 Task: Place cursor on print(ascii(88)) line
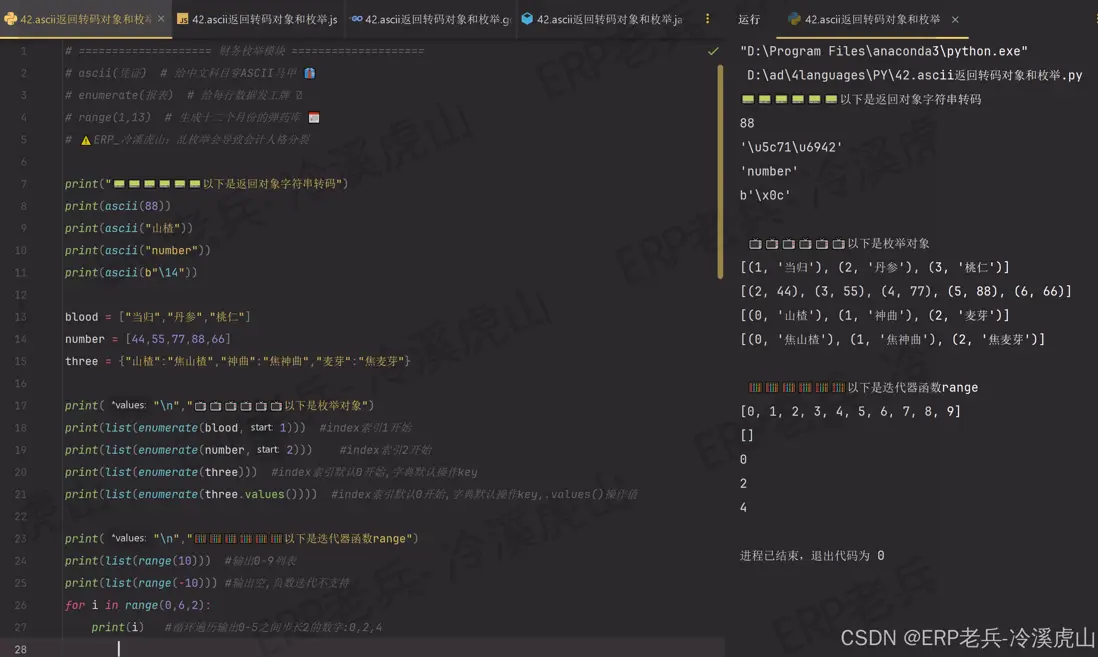coord(118,206)
